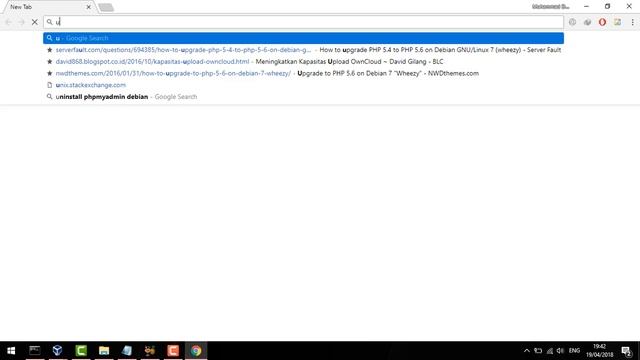
Task: Open the david868.blogspot.co.id OwnCloud upload suggestion
Action: tap(303, 62)
